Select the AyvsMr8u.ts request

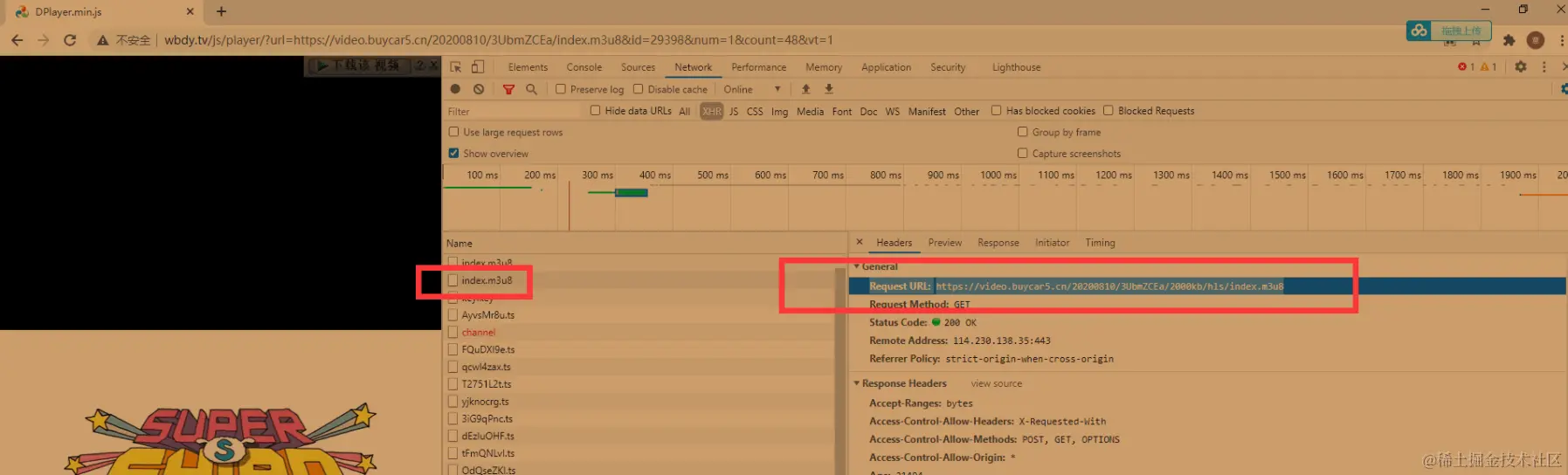coord(487,315)
